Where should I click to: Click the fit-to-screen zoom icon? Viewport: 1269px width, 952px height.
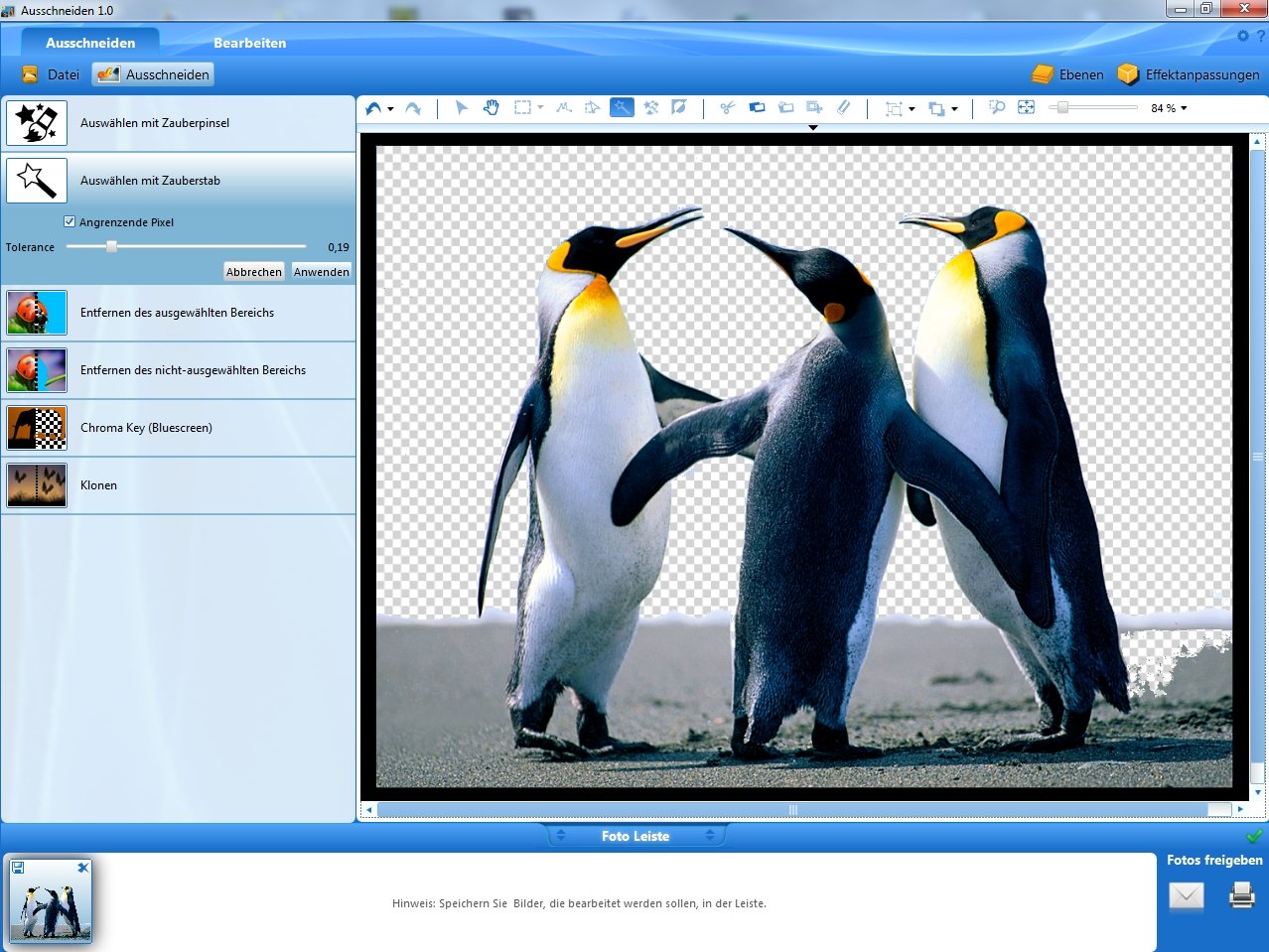click(x=1026, y=107)
